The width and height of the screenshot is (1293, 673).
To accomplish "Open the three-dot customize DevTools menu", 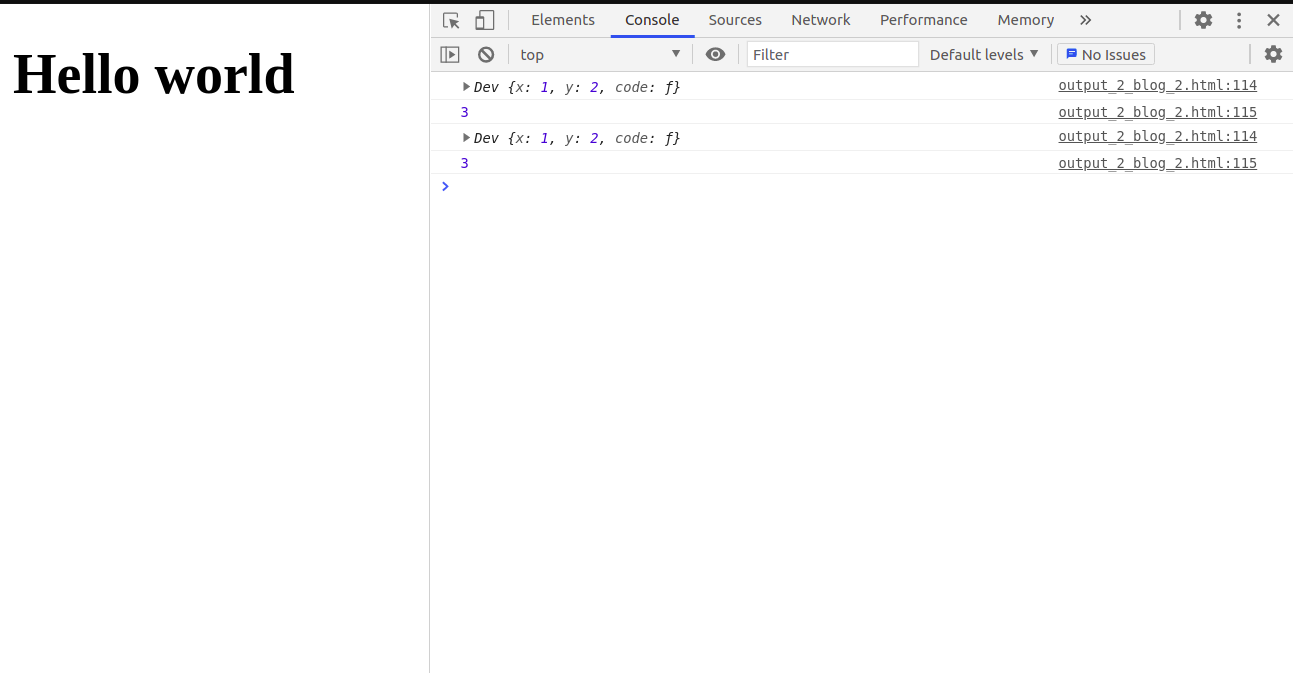I will (1239, 19).
